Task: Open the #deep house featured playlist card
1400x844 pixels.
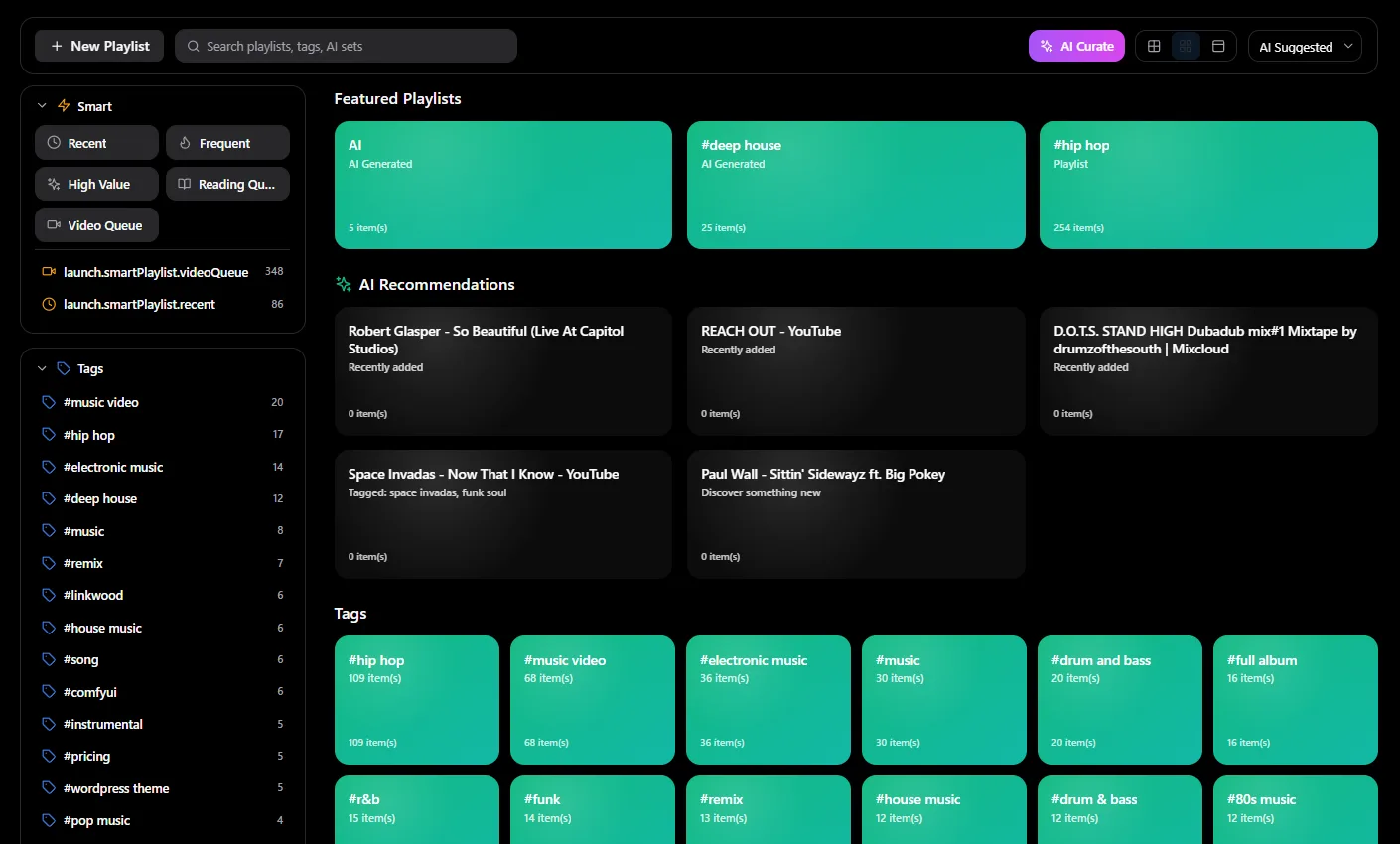Action: coord(856,185)
